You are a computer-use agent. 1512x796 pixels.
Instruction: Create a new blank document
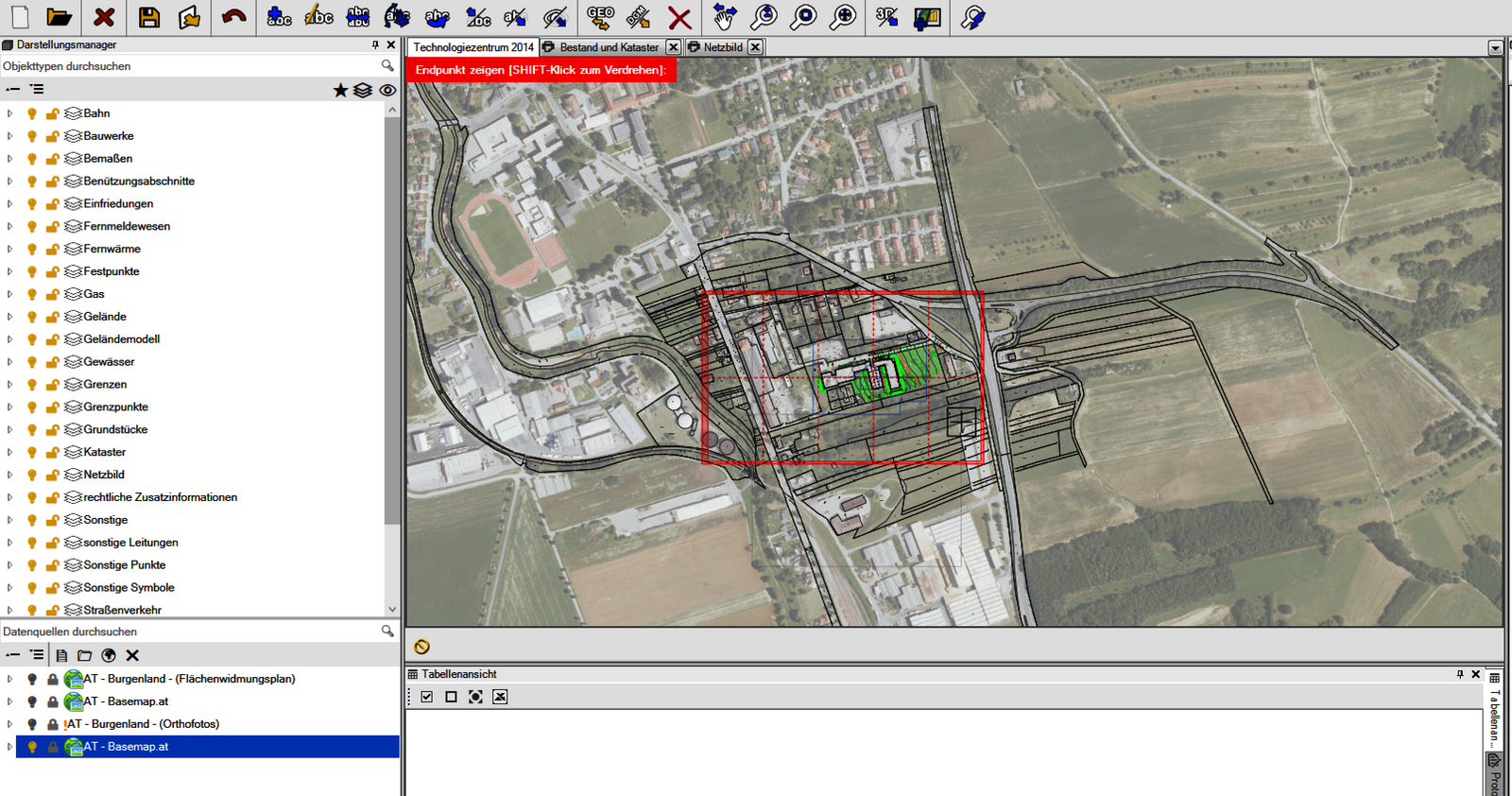[20, 17]
